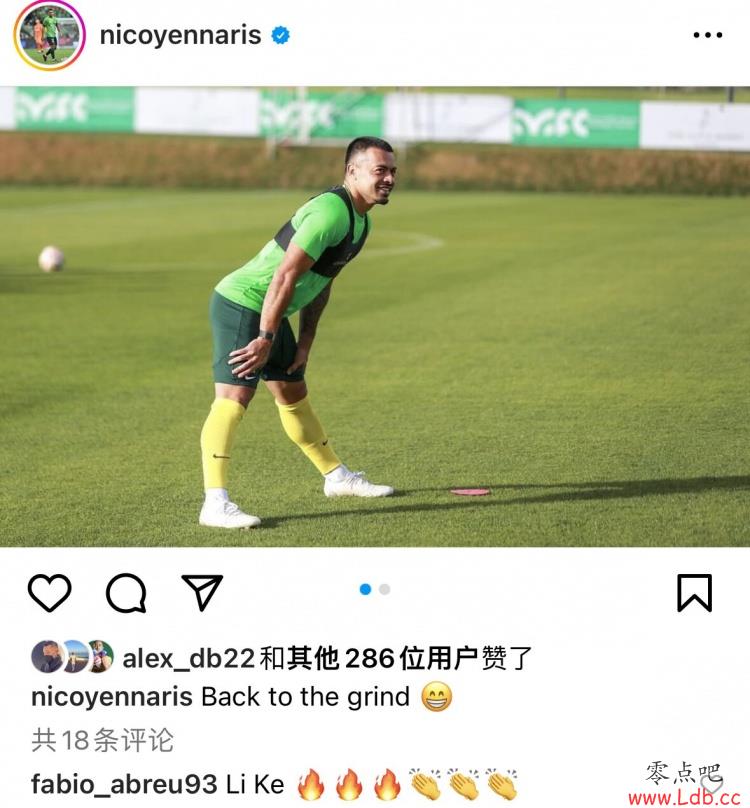Open nicoyennaris username in caption
Viewport: 750px width, 808px height.
112,697
